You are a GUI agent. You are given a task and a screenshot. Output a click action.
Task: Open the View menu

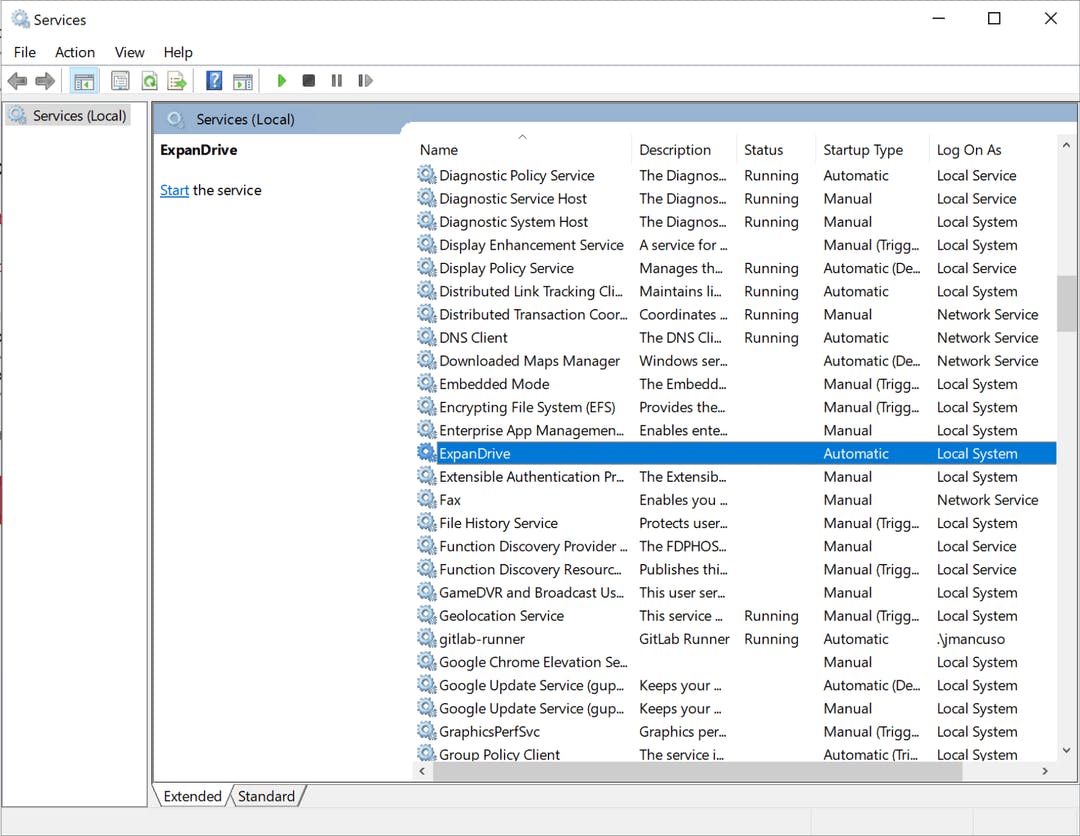pos(129,52)
